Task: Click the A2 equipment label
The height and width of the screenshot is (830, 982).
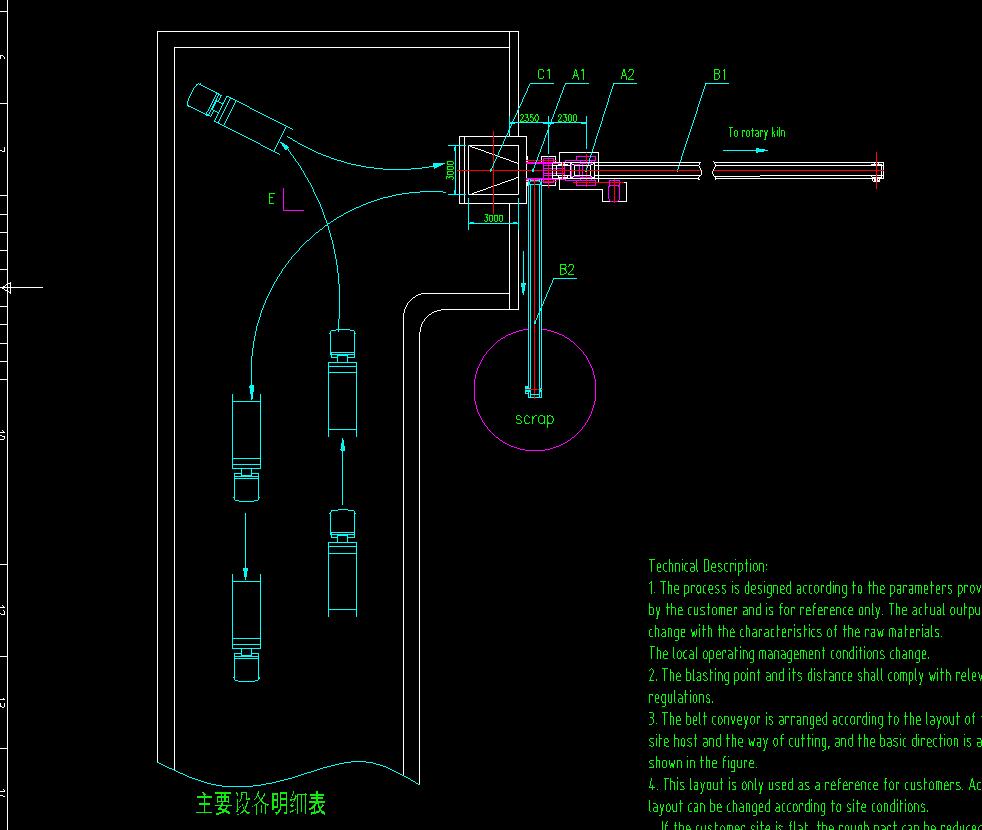Action: [x=627, y=75]
